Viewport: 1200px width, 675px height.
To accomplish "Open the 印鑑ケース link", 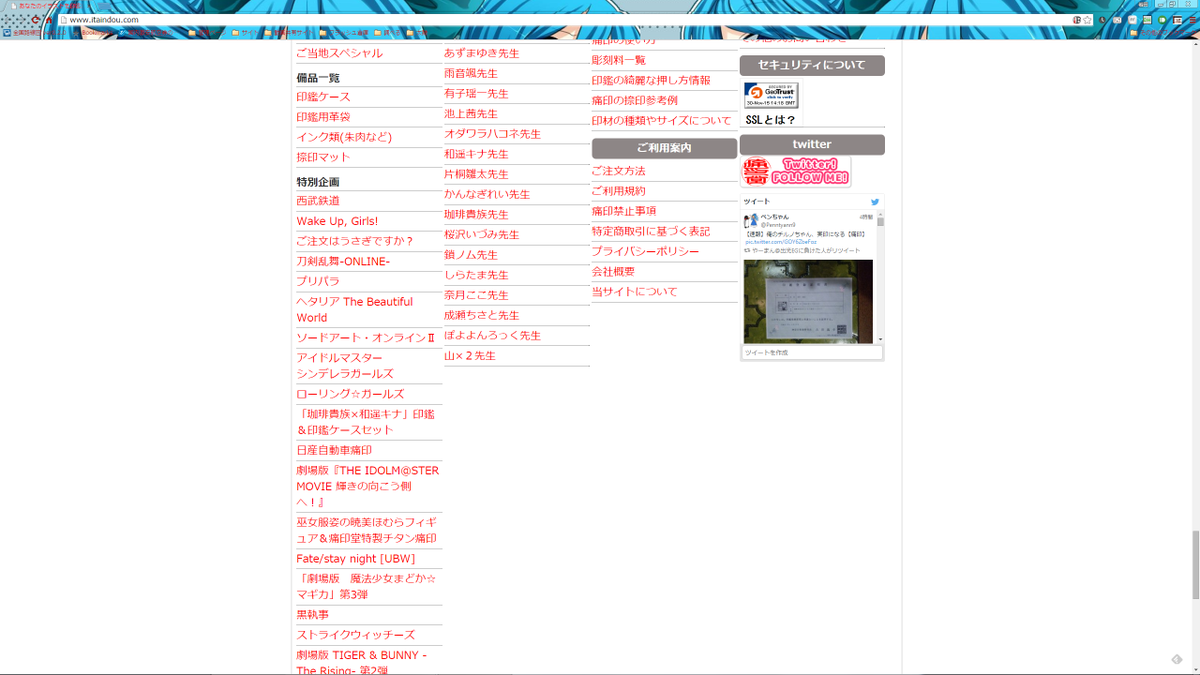I will [x=323, y=97].
